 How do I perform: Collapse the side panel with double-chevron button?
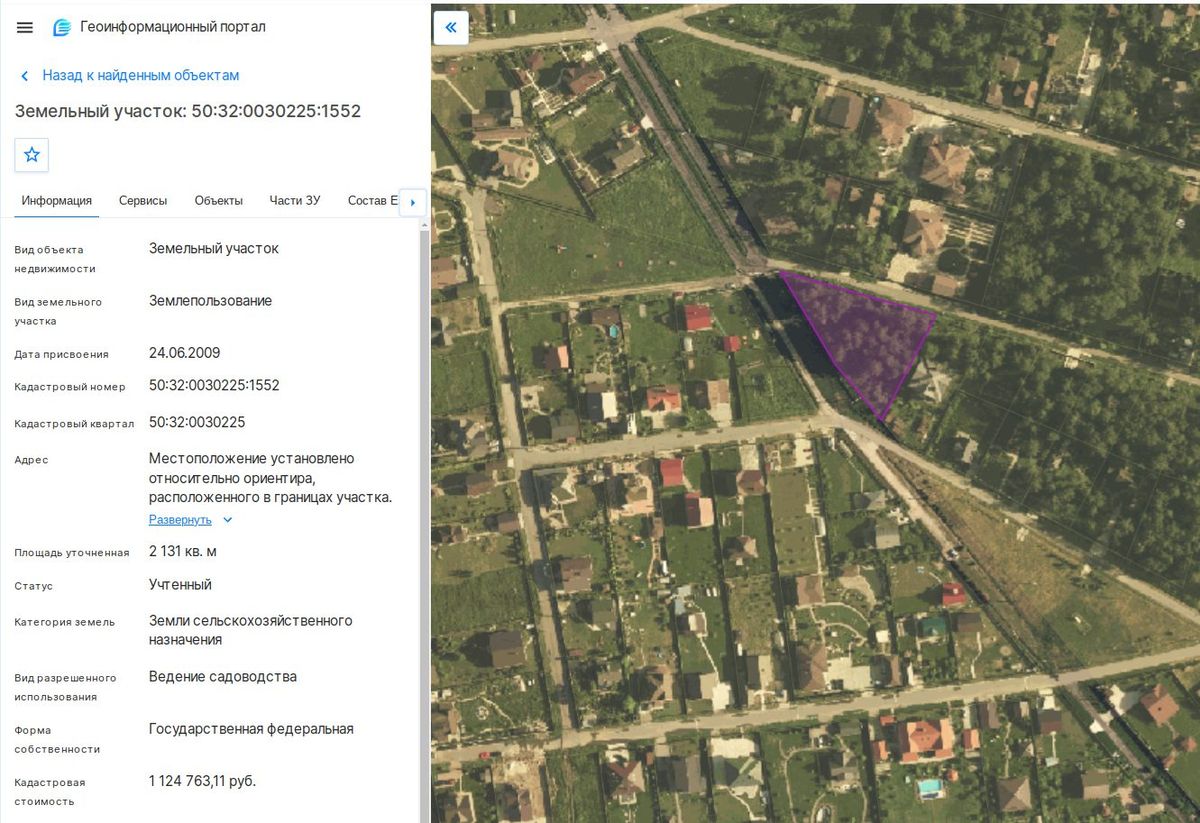pyautogui.click(x=451, y=27)
